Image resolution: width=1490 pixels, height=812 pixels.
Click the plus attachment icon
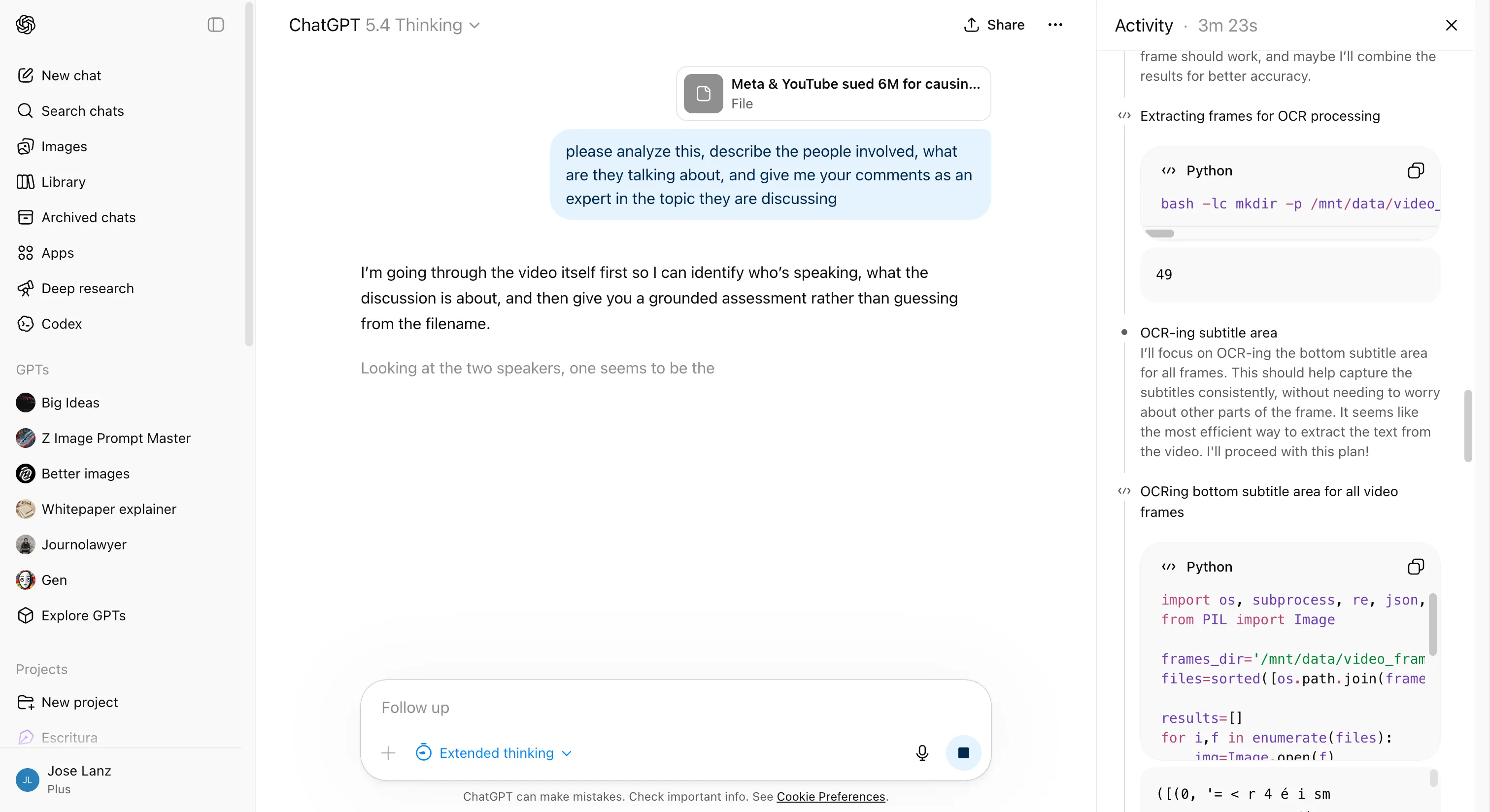[x=388, y=752]
